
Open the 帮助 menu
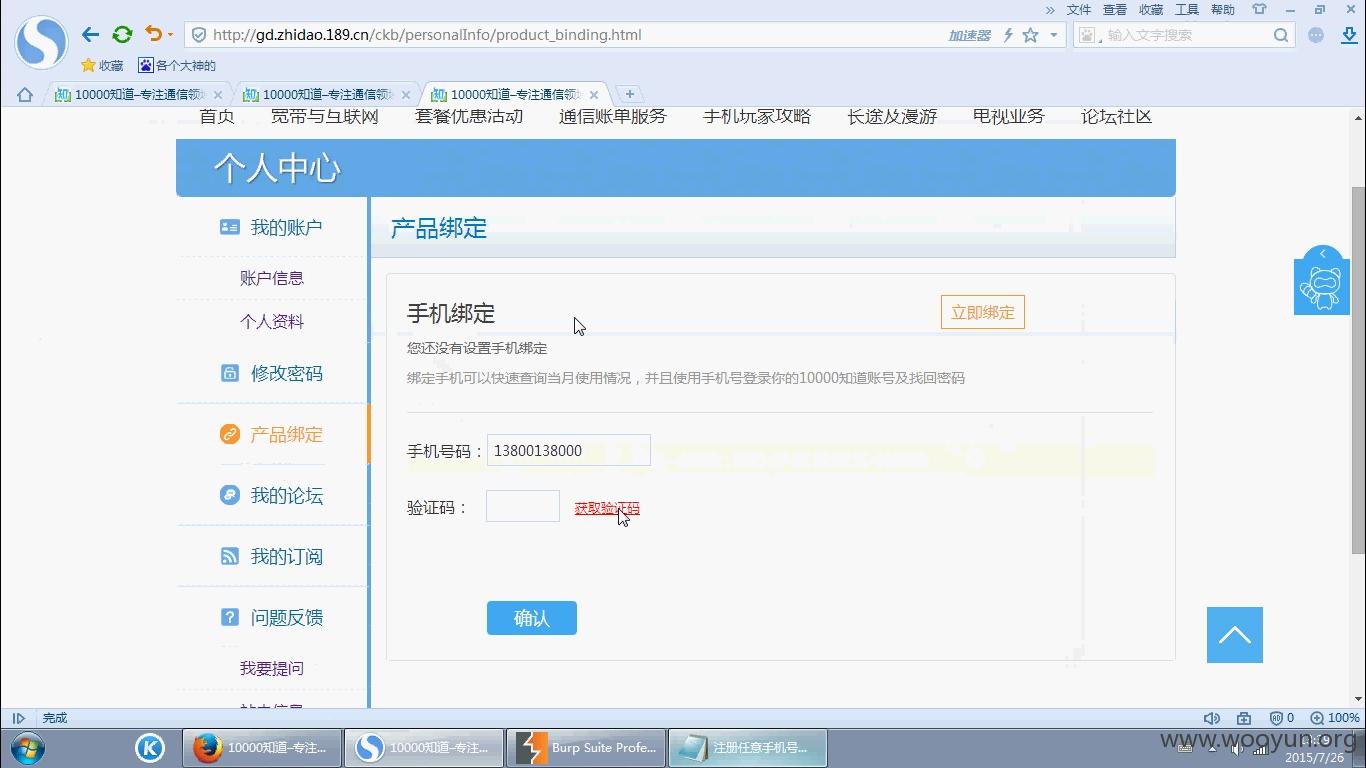(x=1223, y=10)
